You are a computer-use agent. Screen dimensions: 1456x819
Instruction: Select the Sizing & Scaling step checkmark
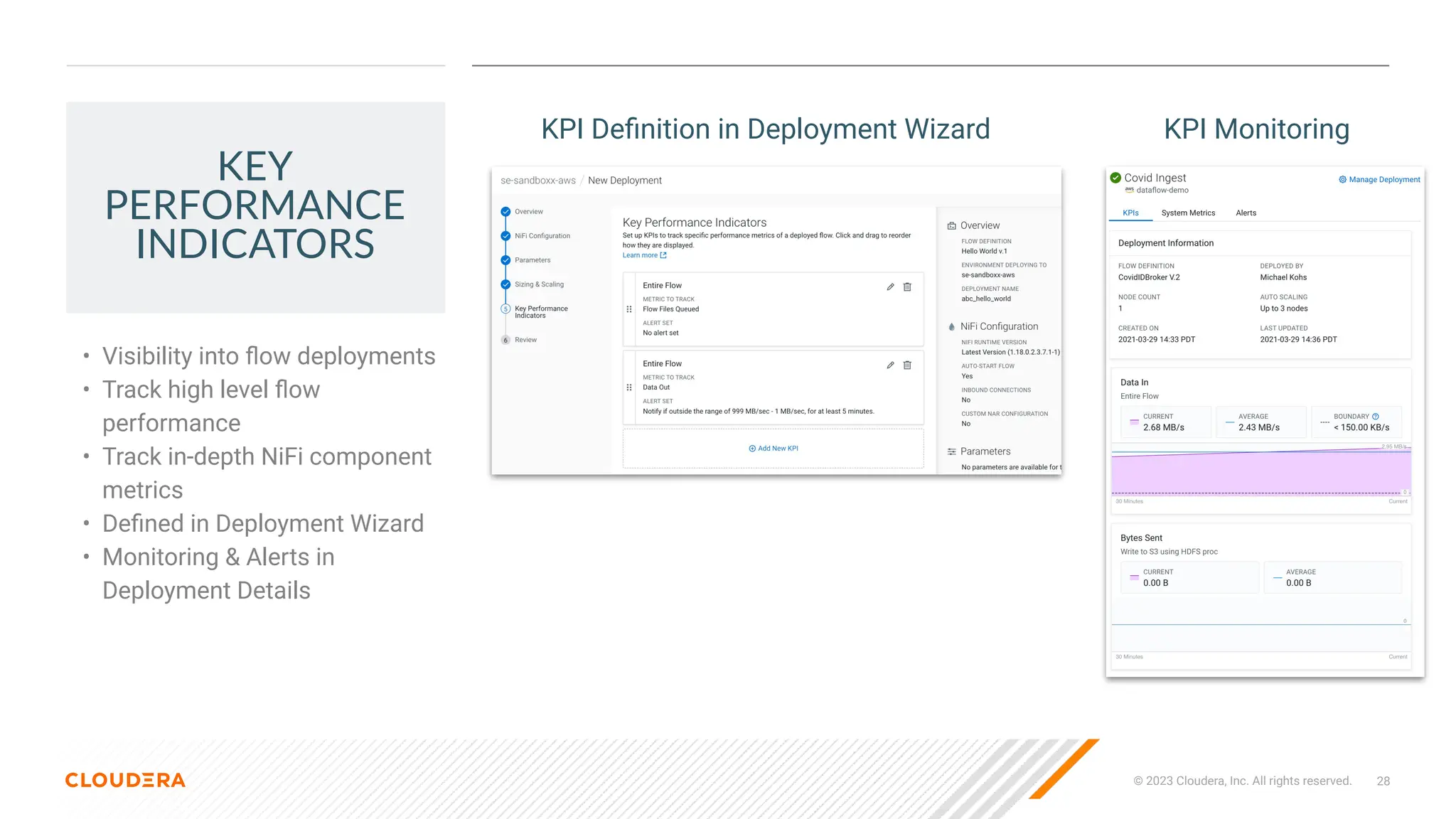point(505,284)
